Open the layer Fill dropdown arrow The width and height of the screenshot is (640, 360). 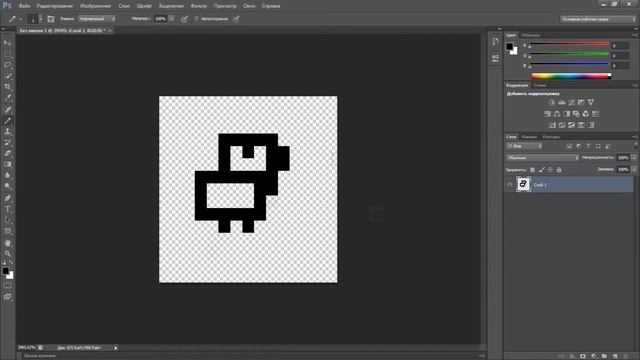(x=634, y=169)
